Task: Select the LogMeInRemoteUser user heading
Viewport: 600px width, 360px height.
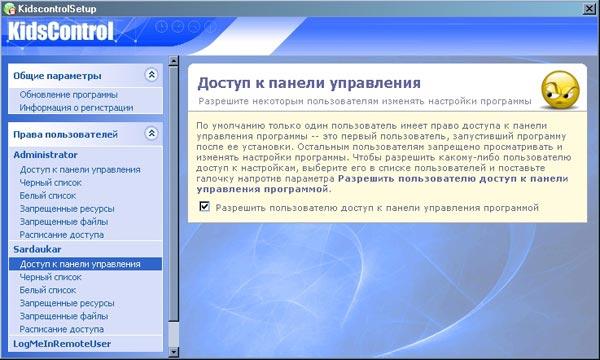Action: click(x=62, y=344)
